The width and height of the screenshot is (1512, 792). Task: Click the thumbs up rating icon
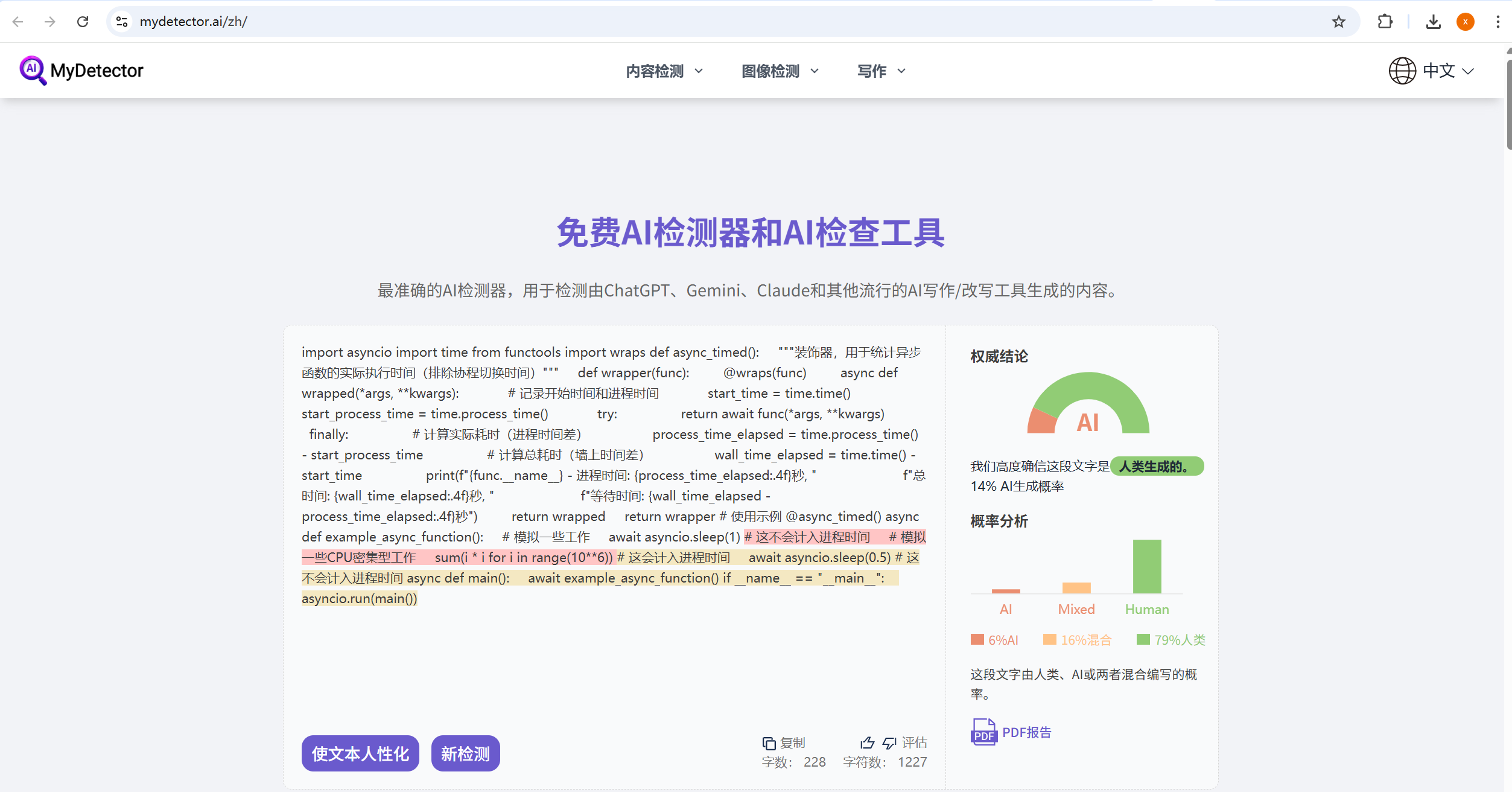[868, 742]
